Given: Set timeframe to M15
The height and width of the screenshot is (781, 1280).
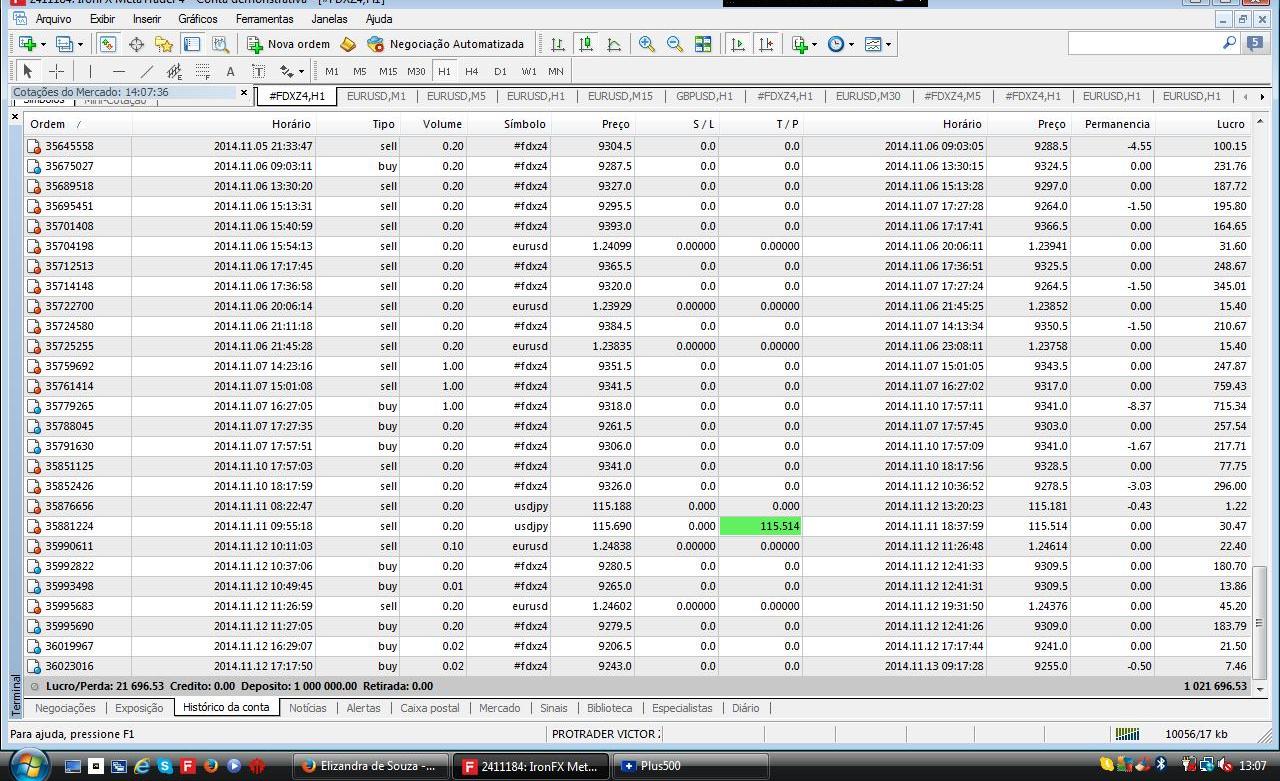Looking at the screenshot, I should point(388,71).
